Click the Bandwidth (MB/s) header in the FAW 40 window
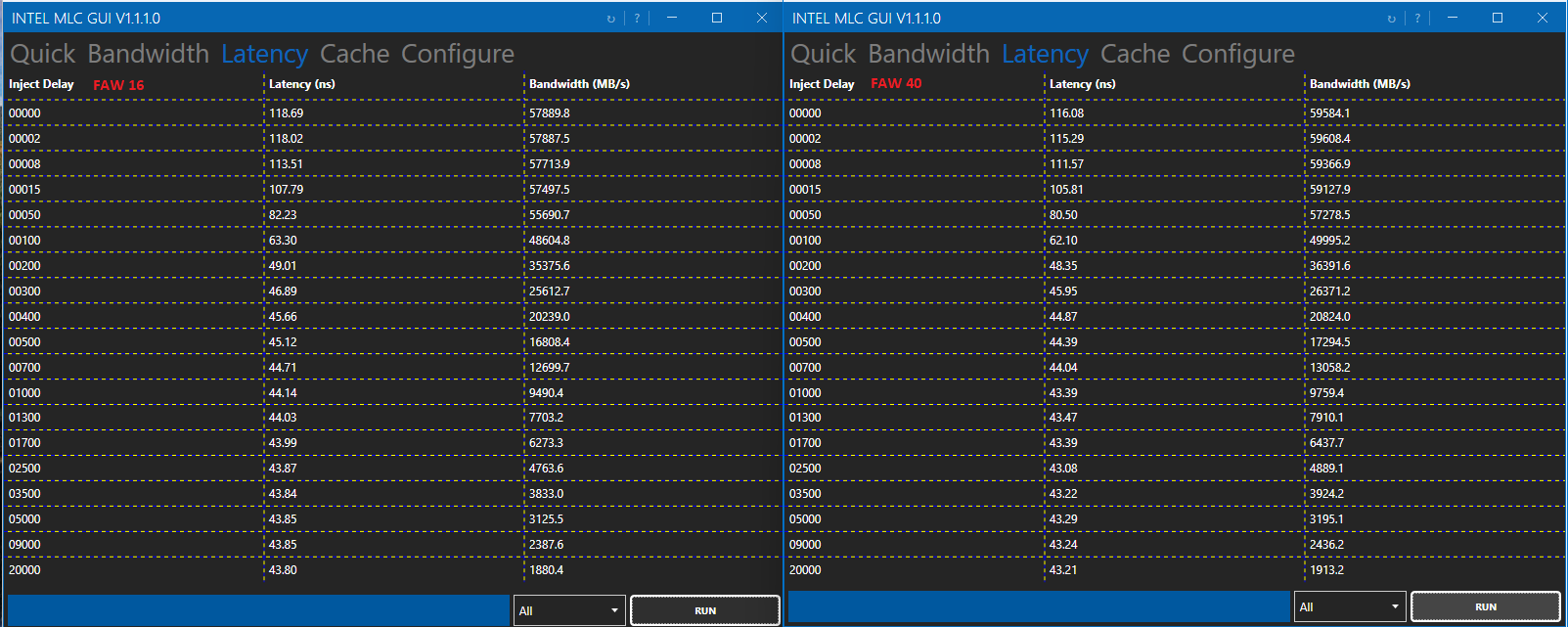 [1360, 84]
